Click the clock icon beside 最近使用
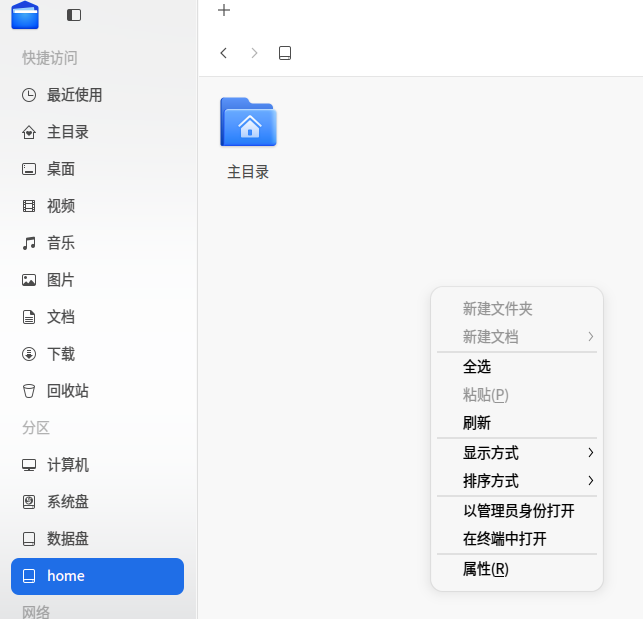643x619 pixels. 29,95
